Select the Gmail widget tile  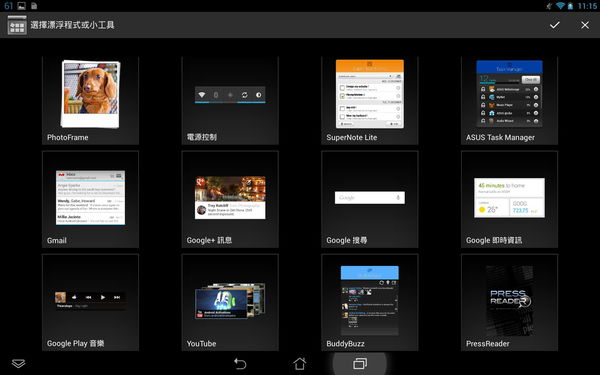(90, 199)
